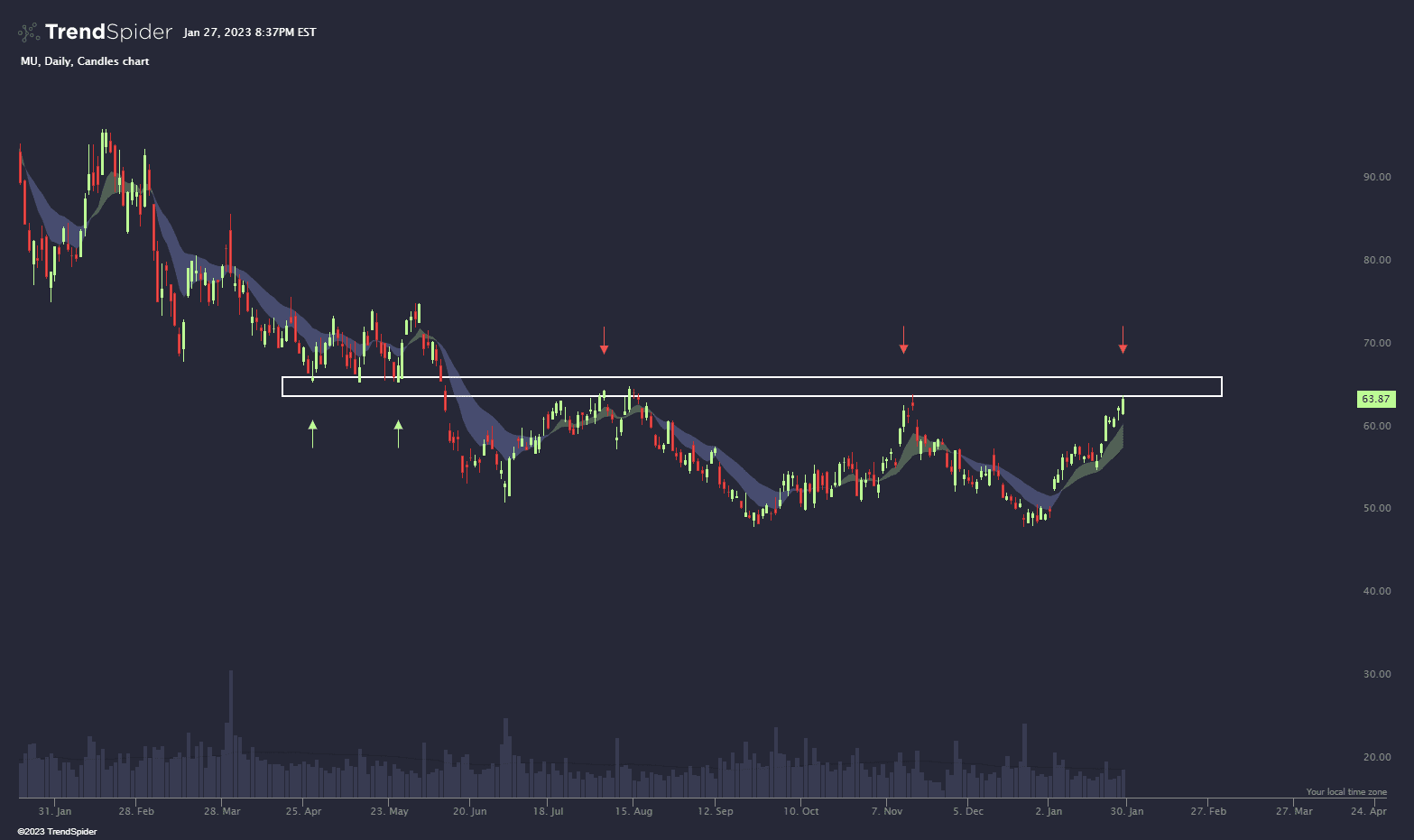This screenshot has width=1414, height=840.
Task: Click the 50.00 price gridline level
Action: pyautogui.click(x=1378, y=508)
